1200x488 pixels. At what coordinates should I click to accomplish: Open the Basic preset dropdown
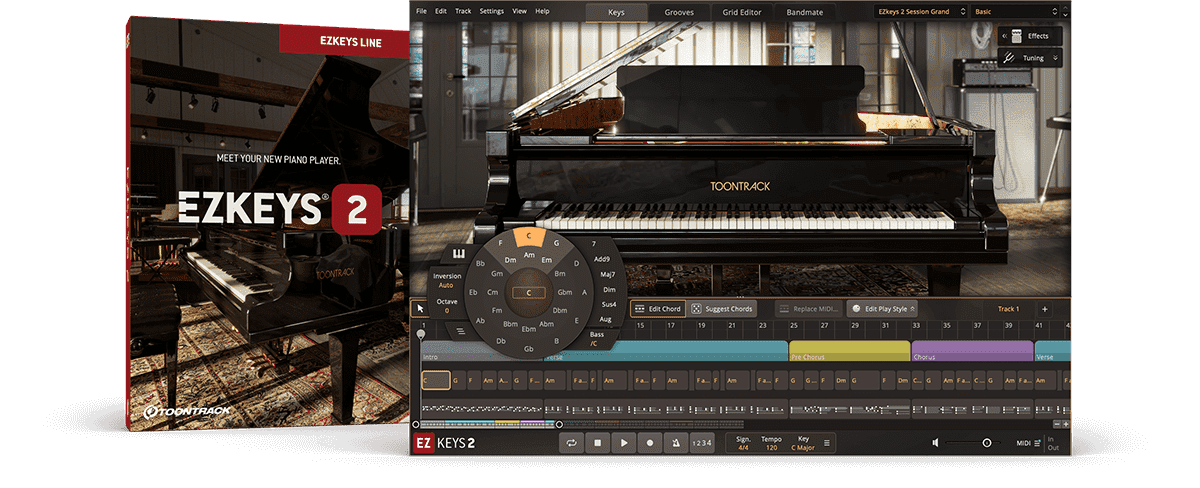tap(1015, 11)
